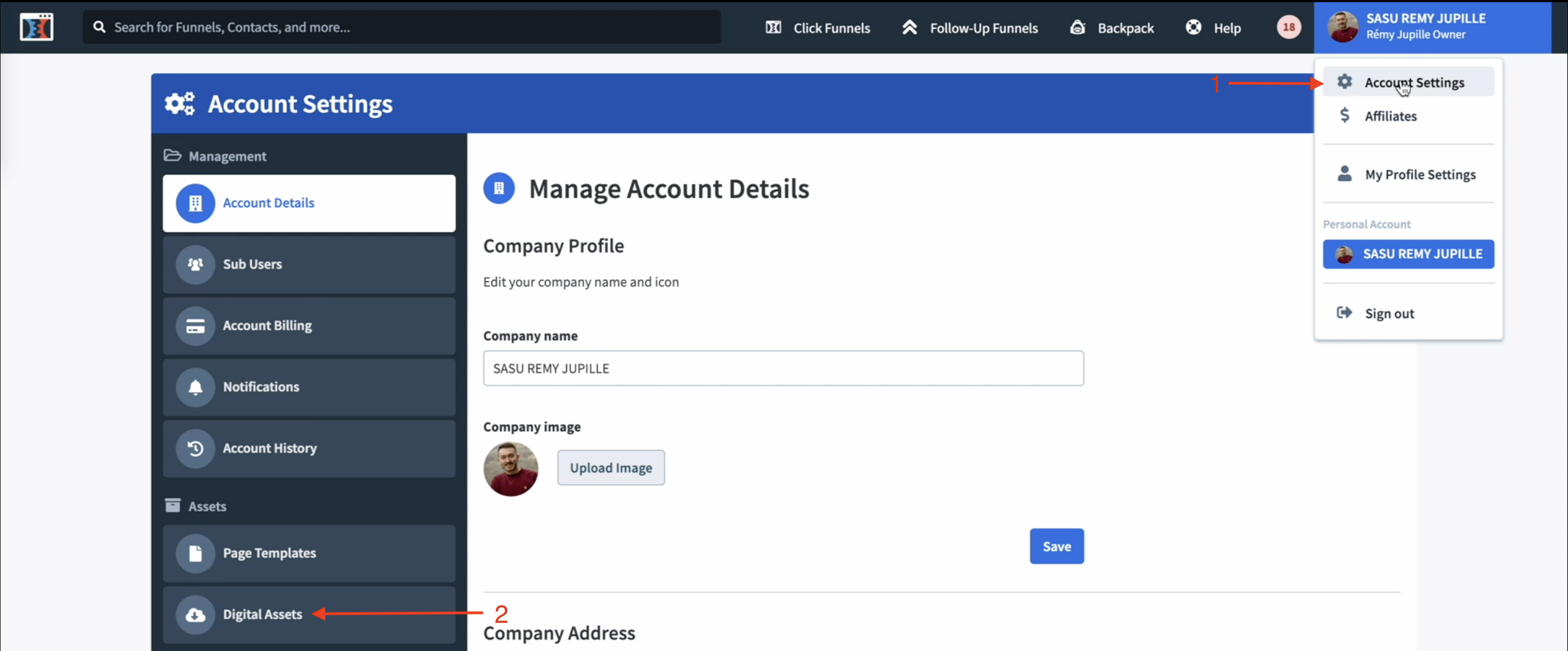Click the ClickFunnels logo icon
Viewport: 1568px width, 651px height.
[36, 27]
